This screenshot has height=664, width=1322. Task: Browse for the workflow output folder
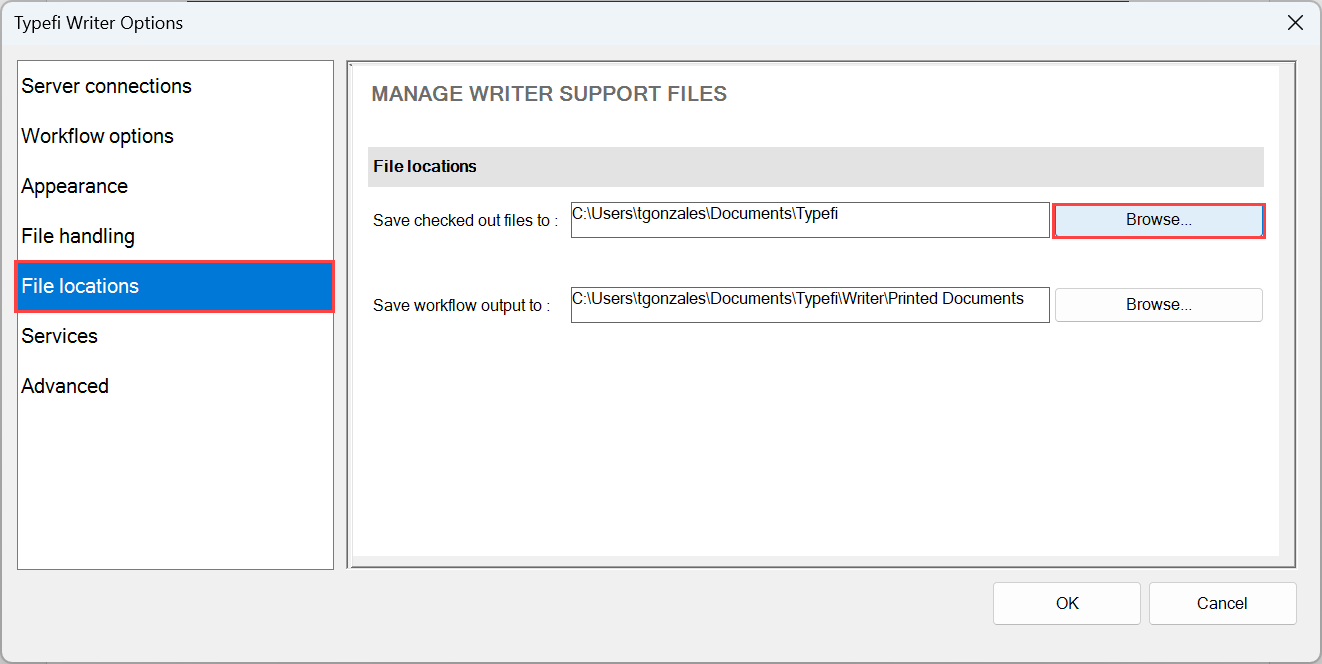point(1158,305)
